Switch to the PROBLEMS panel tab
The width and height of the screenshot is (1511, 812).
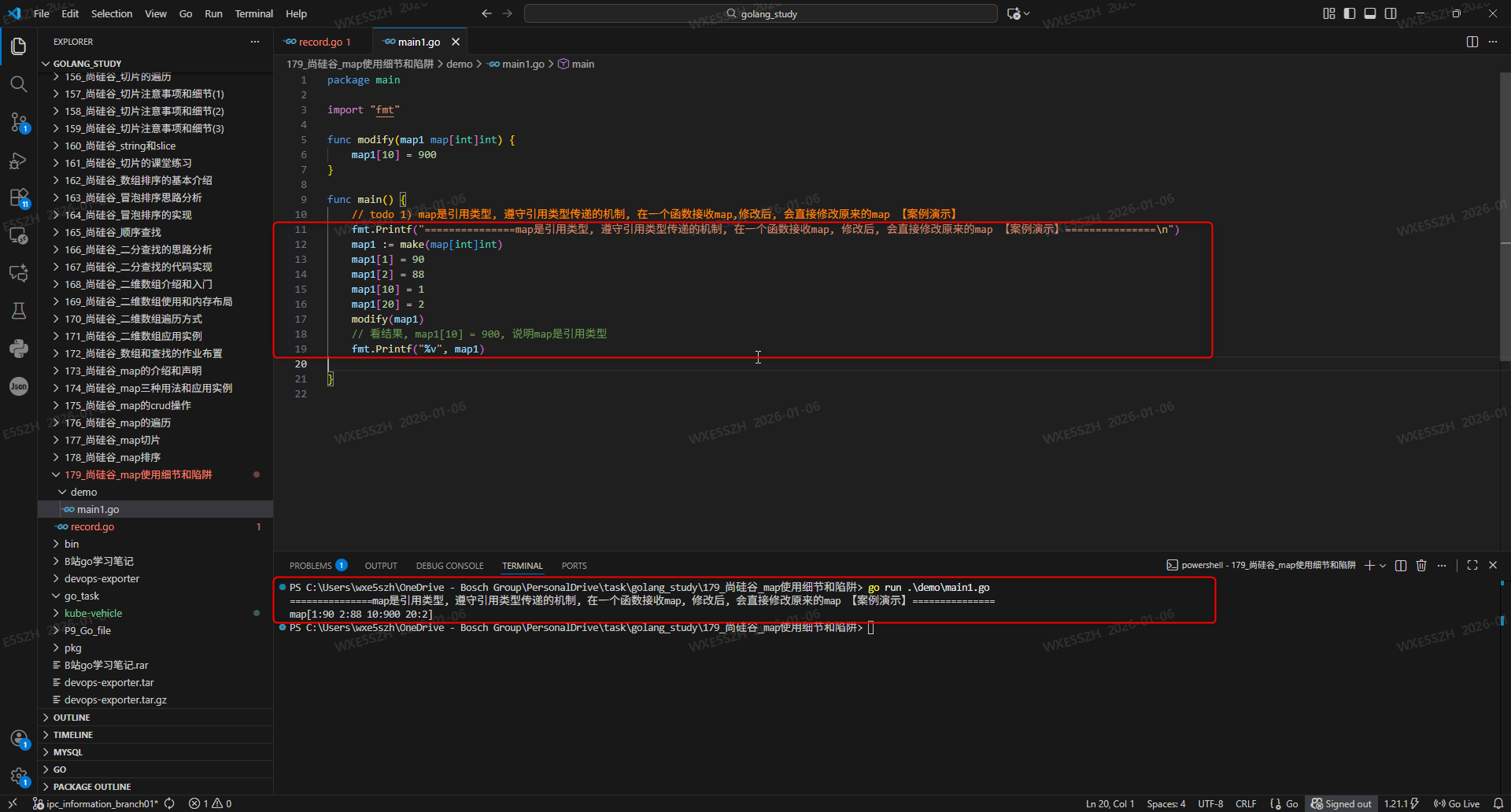[x=318, y=566]
